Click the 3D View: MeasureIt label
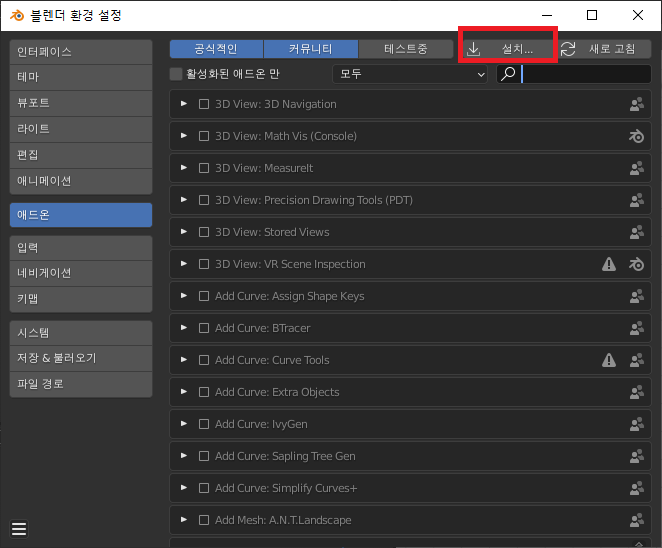This screenshot has height=548, width=662. (x=264, y=168)
